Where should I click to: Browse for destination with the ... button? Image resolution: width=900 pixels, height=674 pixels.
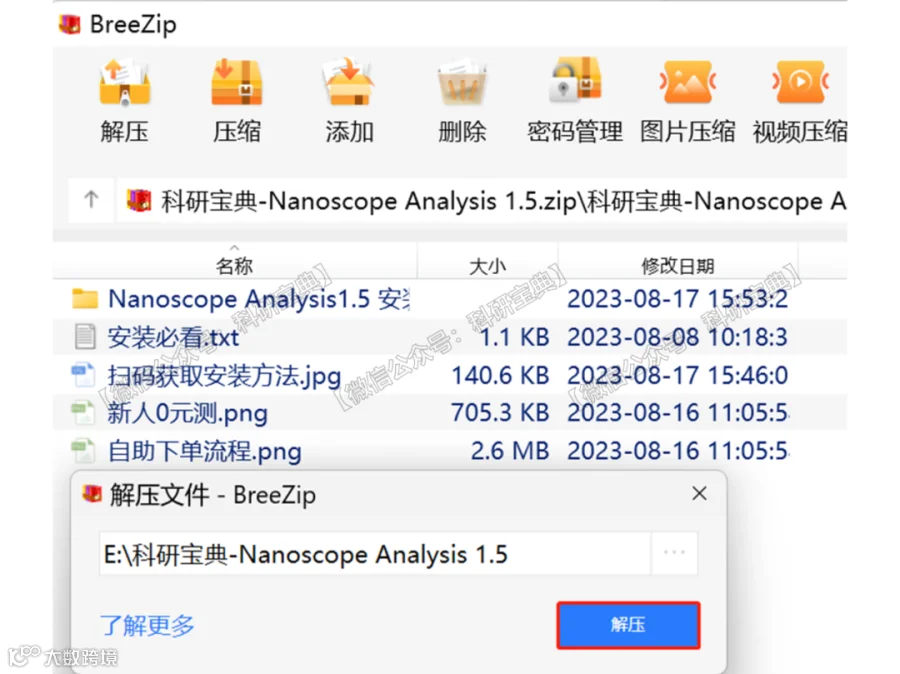[674, 553]
